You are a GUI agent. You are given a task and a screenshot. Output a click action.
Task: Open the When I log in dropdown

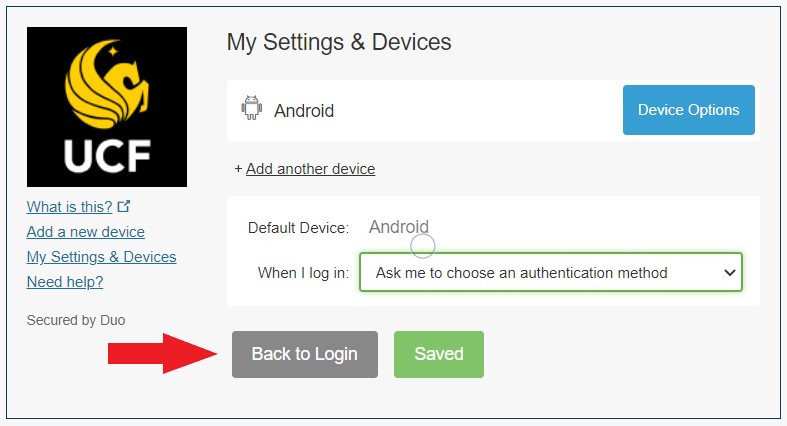[x=551, y=272]
